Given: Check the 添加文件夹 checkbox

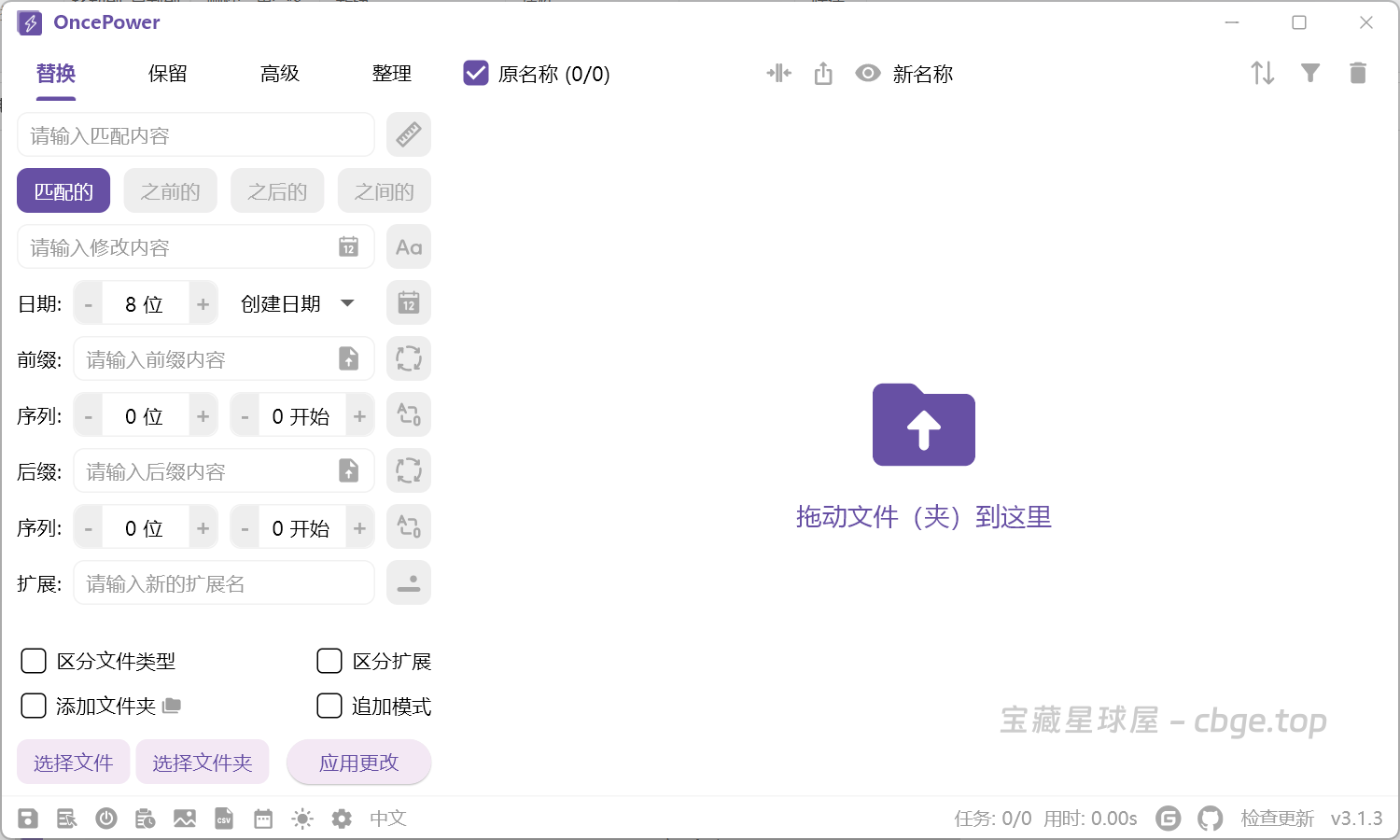Looking at the screenshot, I should coord(34,706).
